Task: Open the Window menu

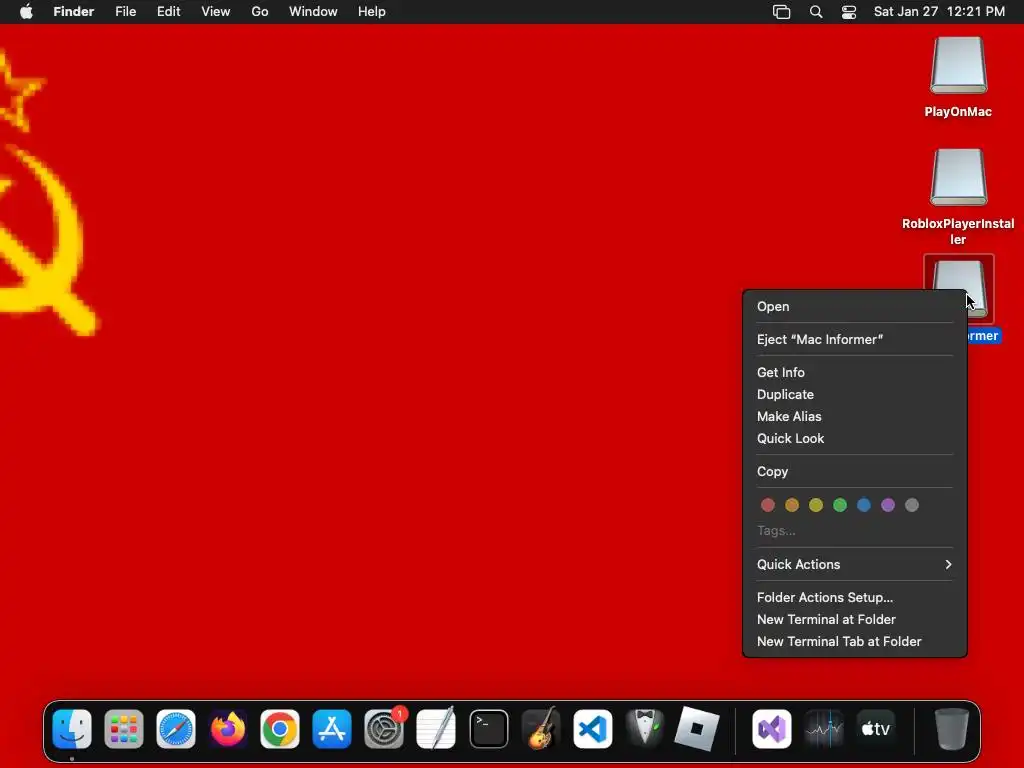Action: pyautogui.click(x=313, y=12)
